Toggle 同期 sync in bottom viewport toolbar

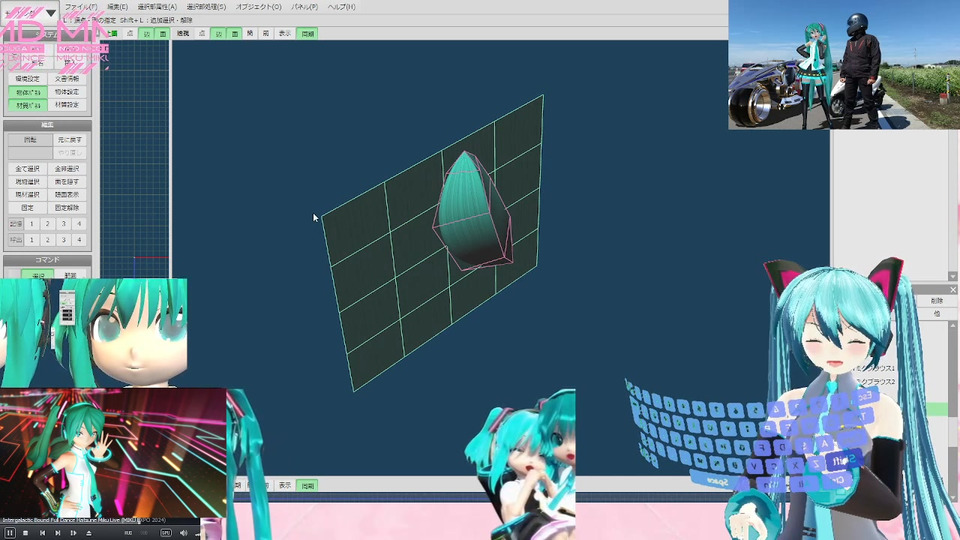tap(307, 485)
